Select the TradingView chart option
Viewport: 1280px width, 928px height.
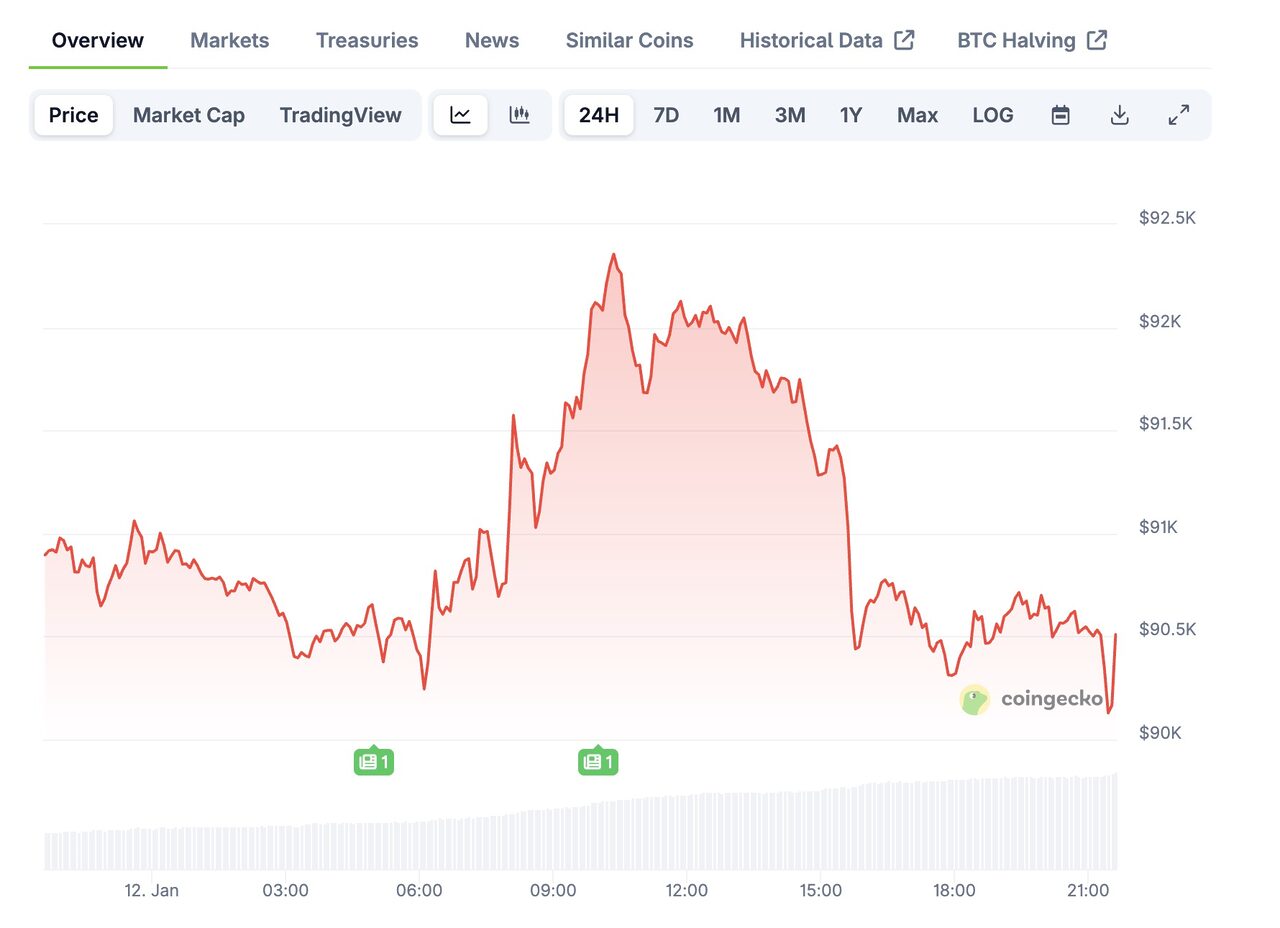[340, 115]
